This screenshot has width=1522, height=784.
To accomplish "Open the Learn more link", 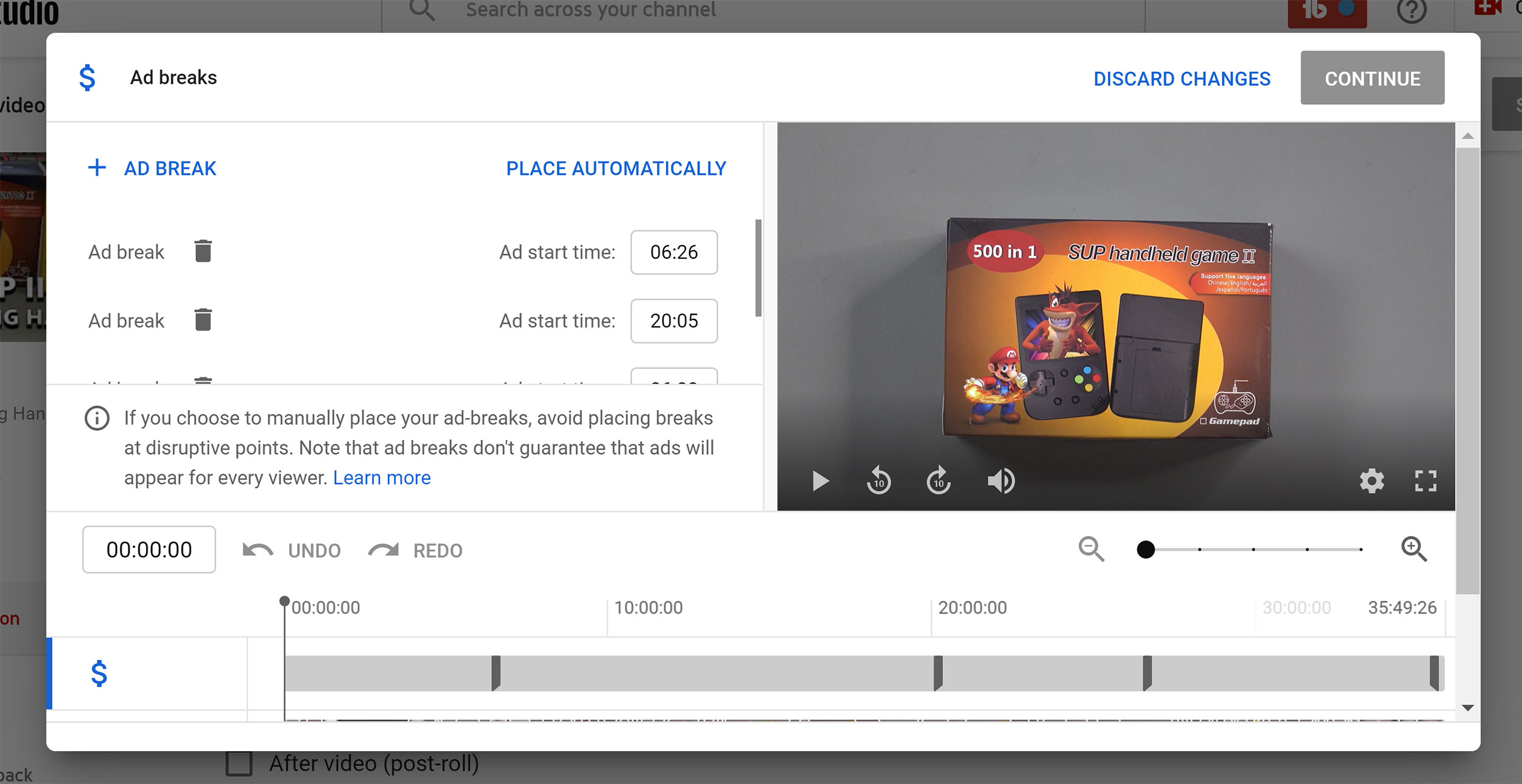I will pyautogui.click(x=382, y=478).
